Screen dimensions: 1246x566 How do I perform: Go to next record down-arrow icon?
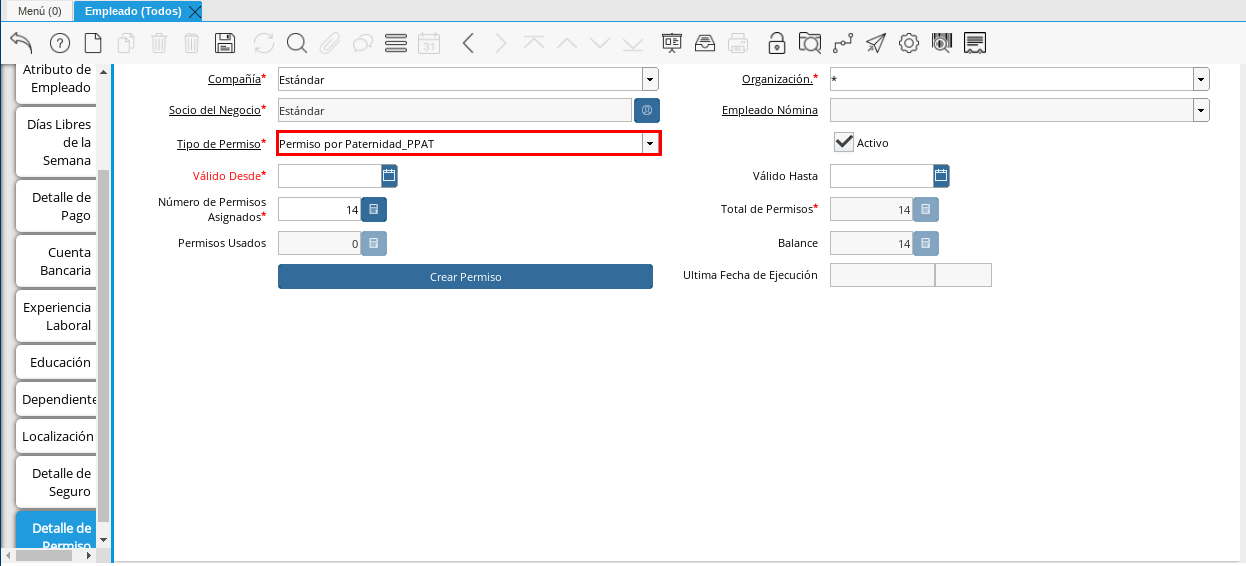[599, 43]
